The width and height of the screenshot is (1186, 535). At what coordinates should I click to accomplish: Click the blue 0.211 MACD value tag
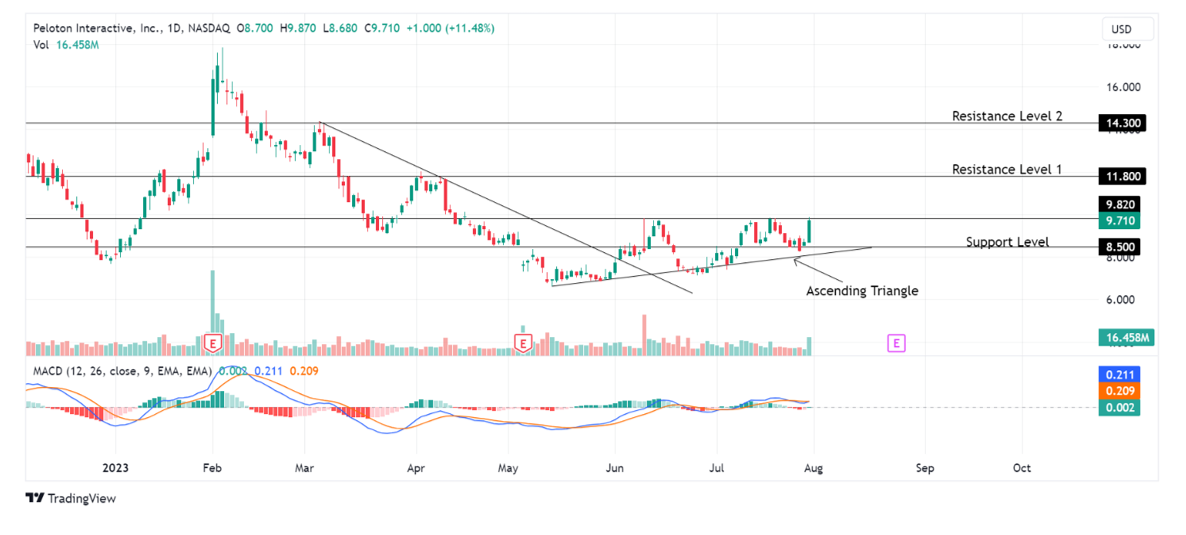[x=1121, y=375]
